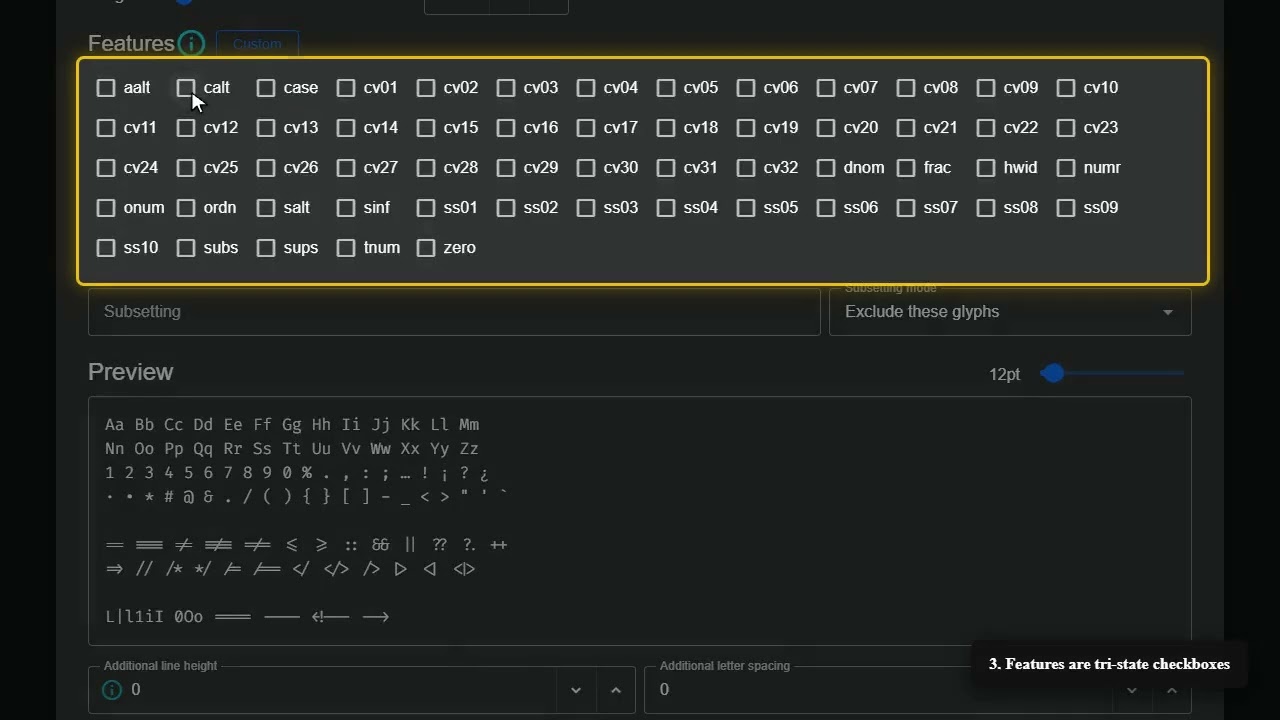The height and width of the screenshot is (720, 1280).
Task: Click inside the font preview text area
Action: point(640,521)
